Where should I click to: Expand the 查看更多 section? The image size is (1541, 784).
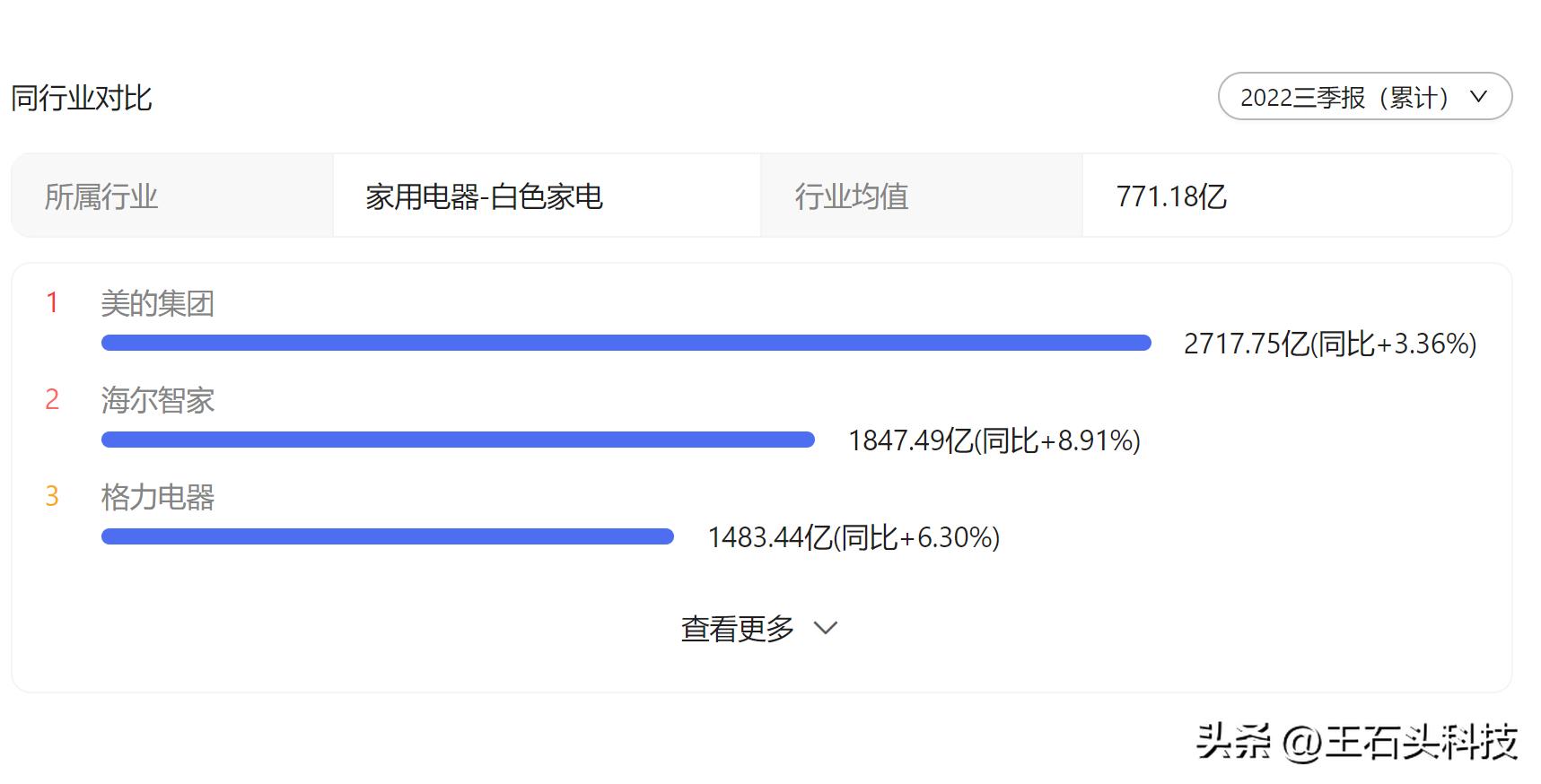736,628
